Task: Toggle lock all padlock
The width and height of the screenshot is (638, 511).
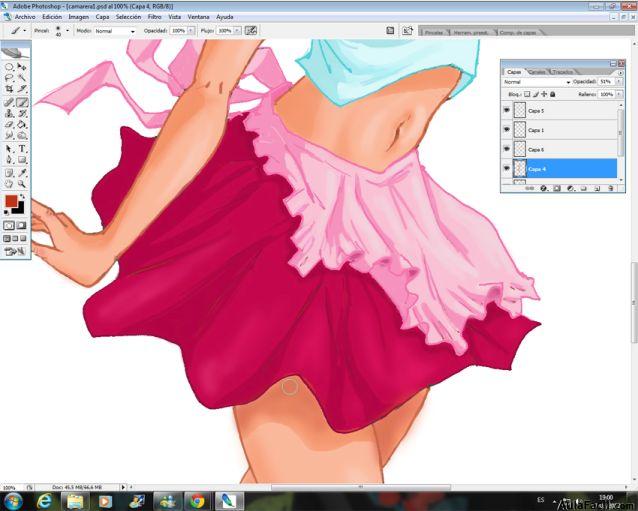Action: [x=553, y=94]
